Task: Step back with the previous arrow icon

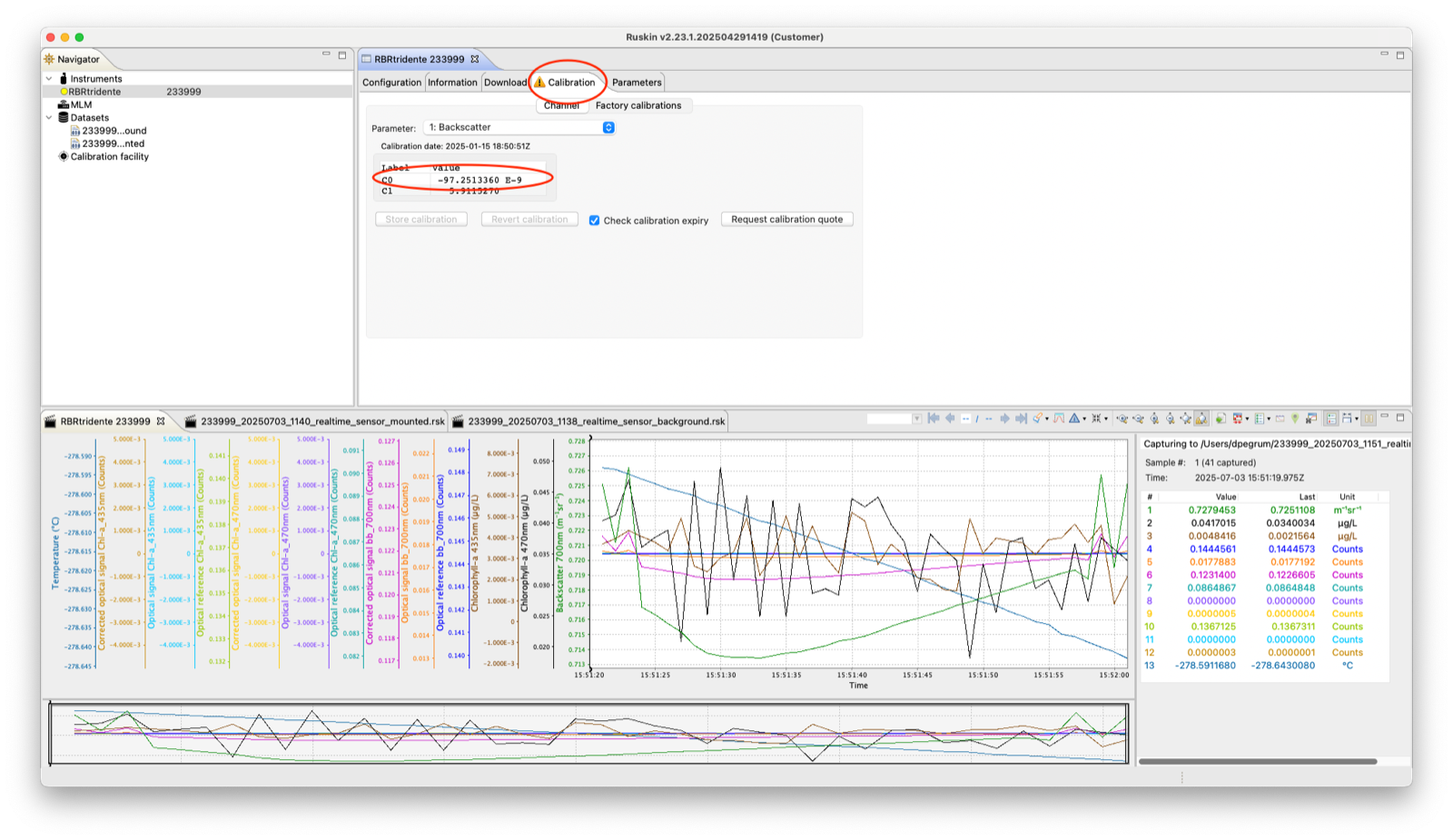Action: (950, 419)
